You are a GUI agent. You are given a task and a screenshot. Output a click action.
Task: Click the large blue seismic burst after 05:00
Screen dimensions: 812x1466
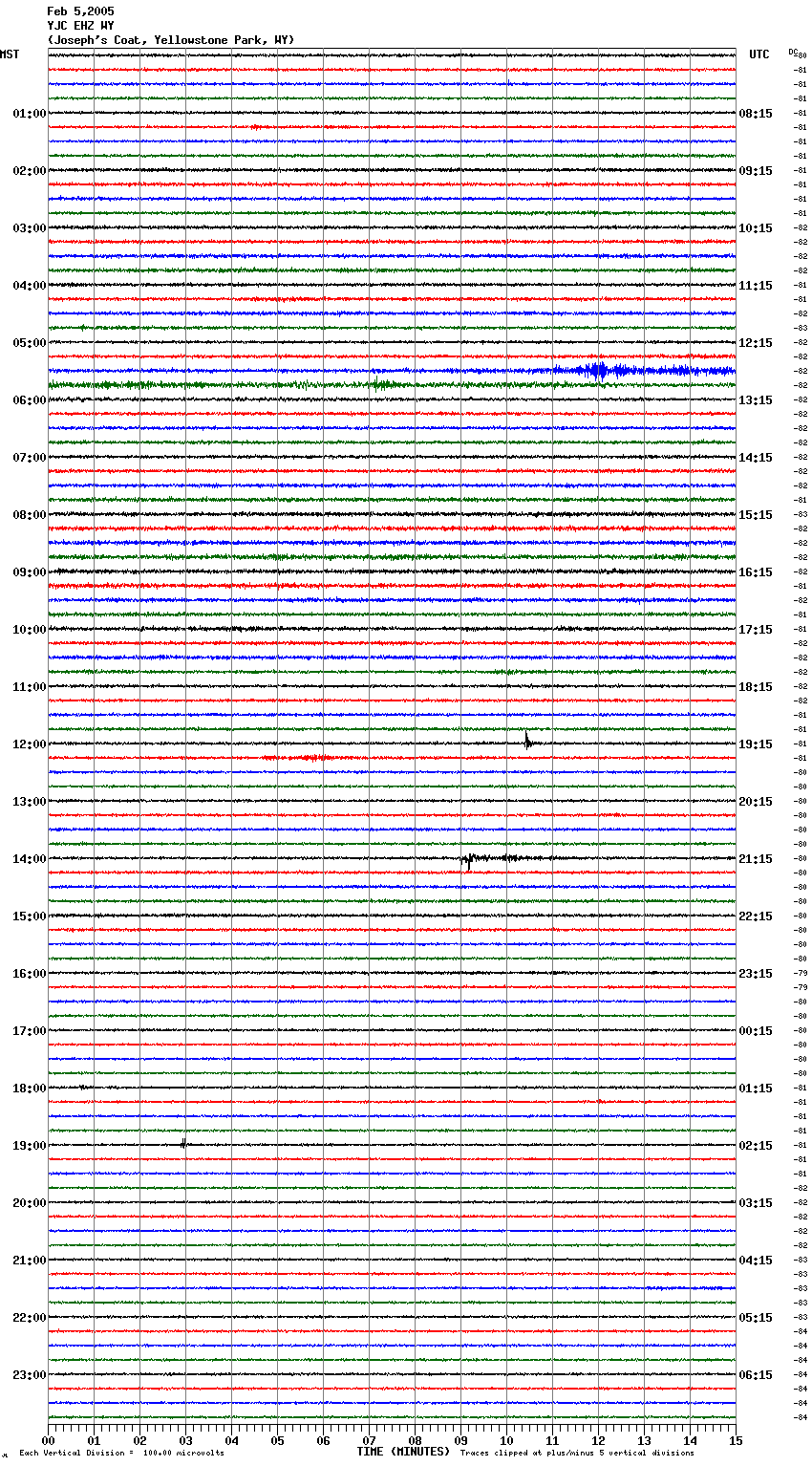pyautogui.click(x=600, y=371)
